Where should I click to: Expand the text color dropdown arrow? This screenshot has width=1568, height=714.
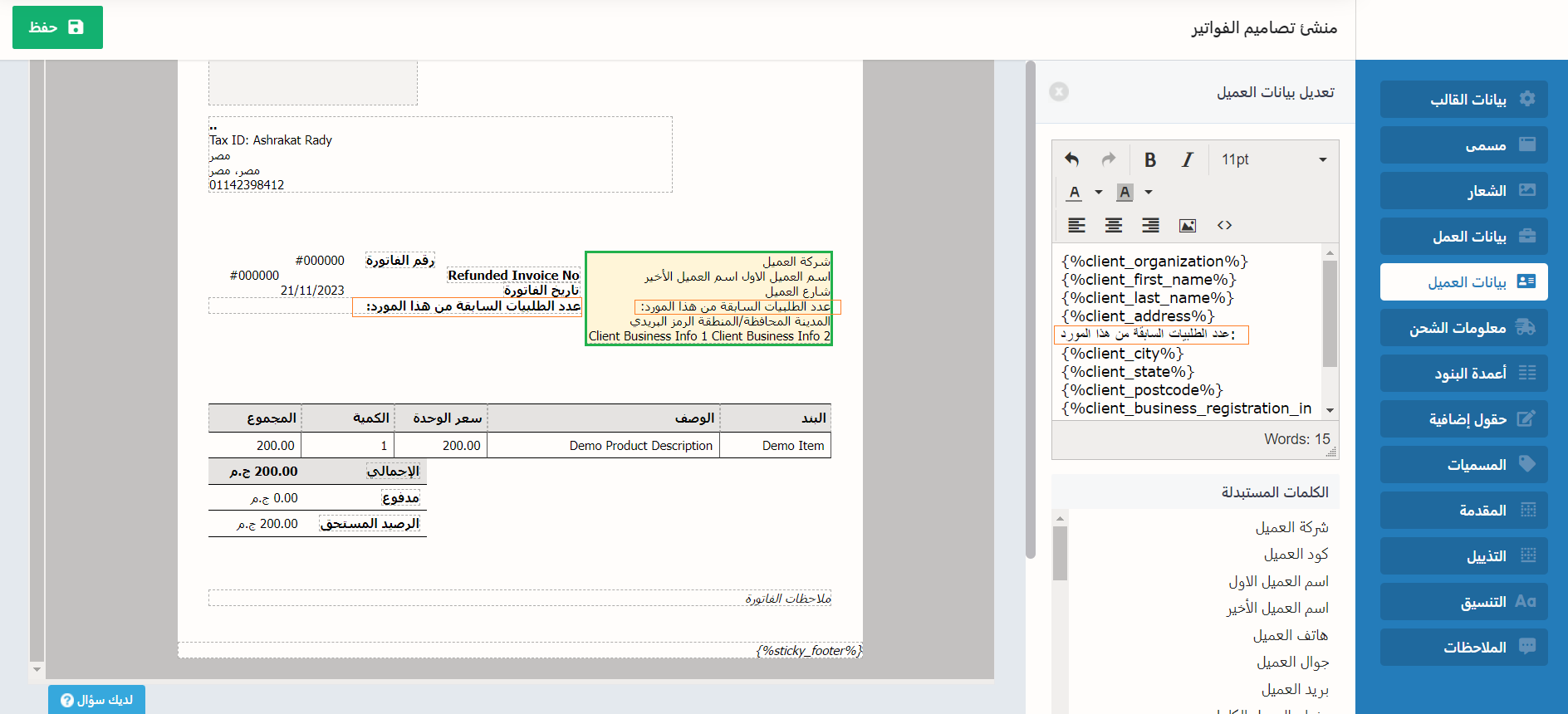(x=1099, y=192)
